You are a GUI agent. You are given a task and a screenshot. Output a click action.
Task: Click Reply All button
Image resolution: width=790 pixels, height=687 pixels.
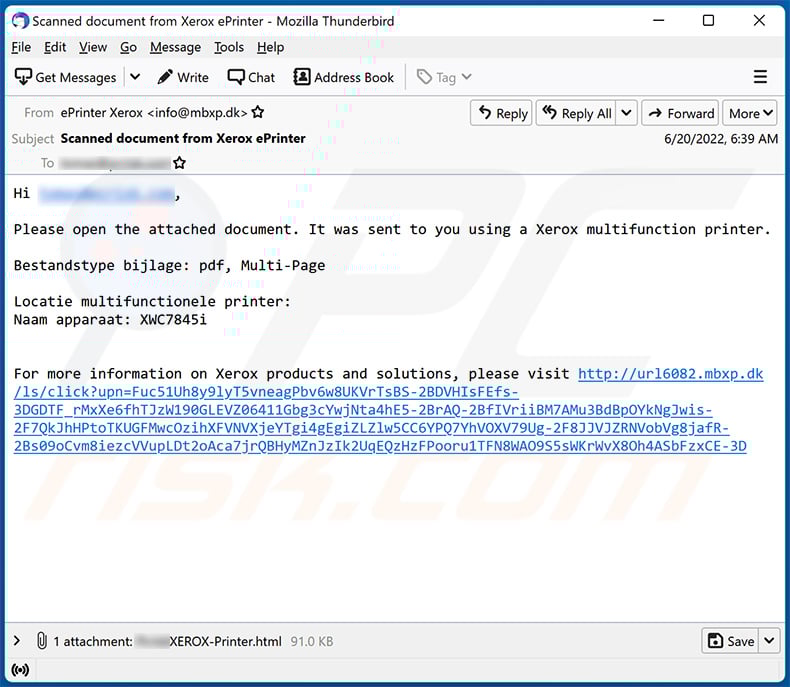pos(576,113)
